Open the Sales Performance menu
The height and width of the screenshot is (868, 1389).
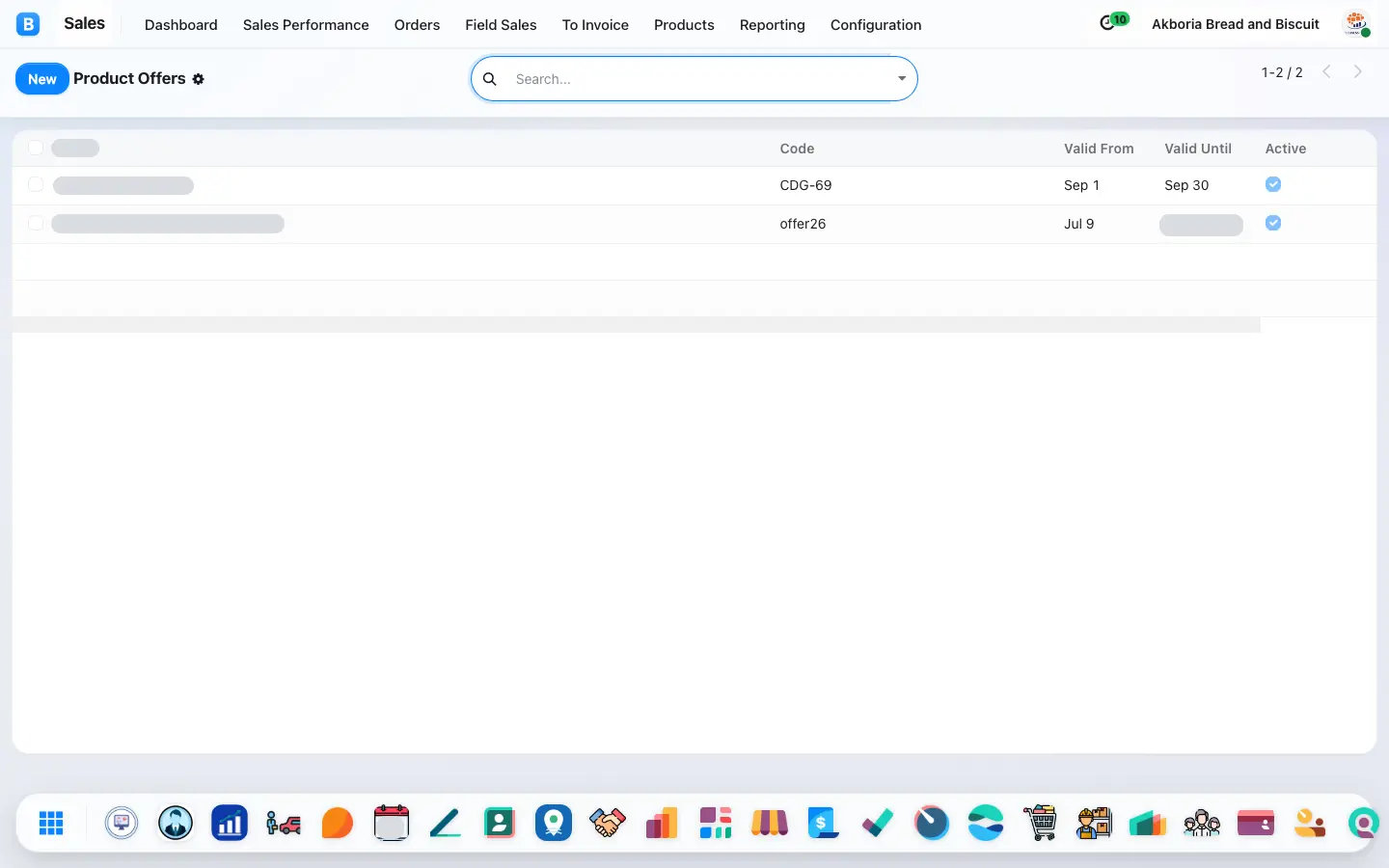click(x=306, y=25)
